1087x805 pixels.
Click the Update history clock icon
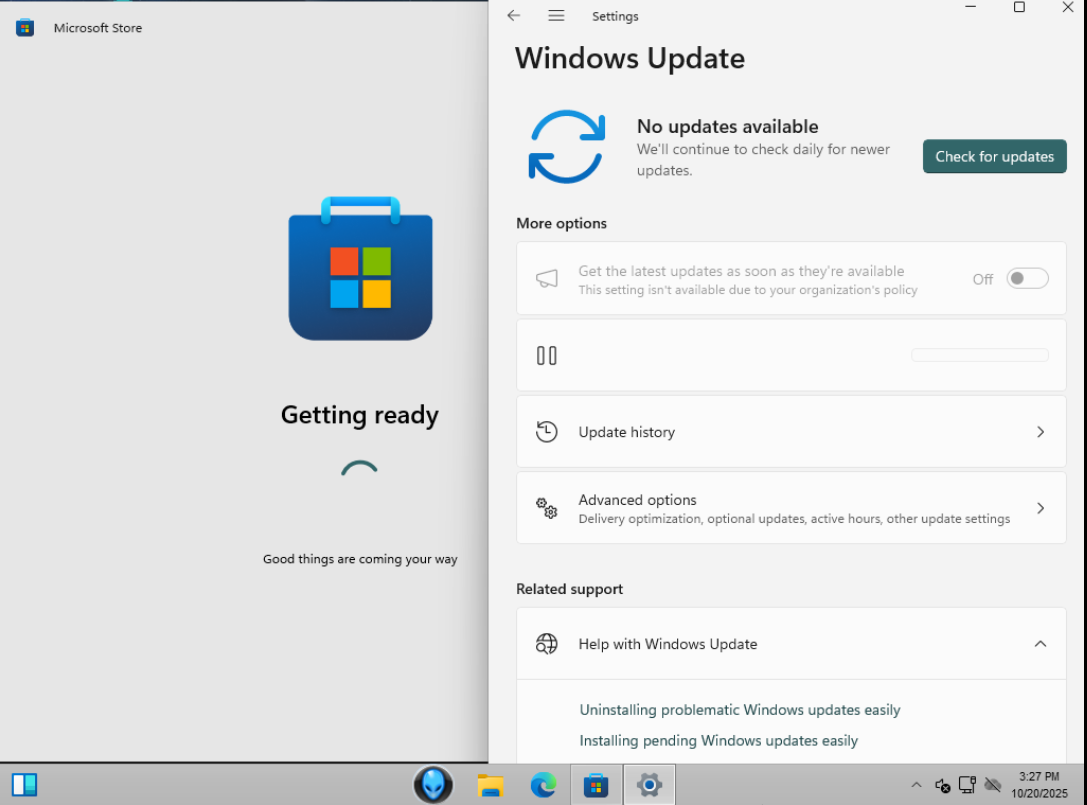click(x=546, y=432)
